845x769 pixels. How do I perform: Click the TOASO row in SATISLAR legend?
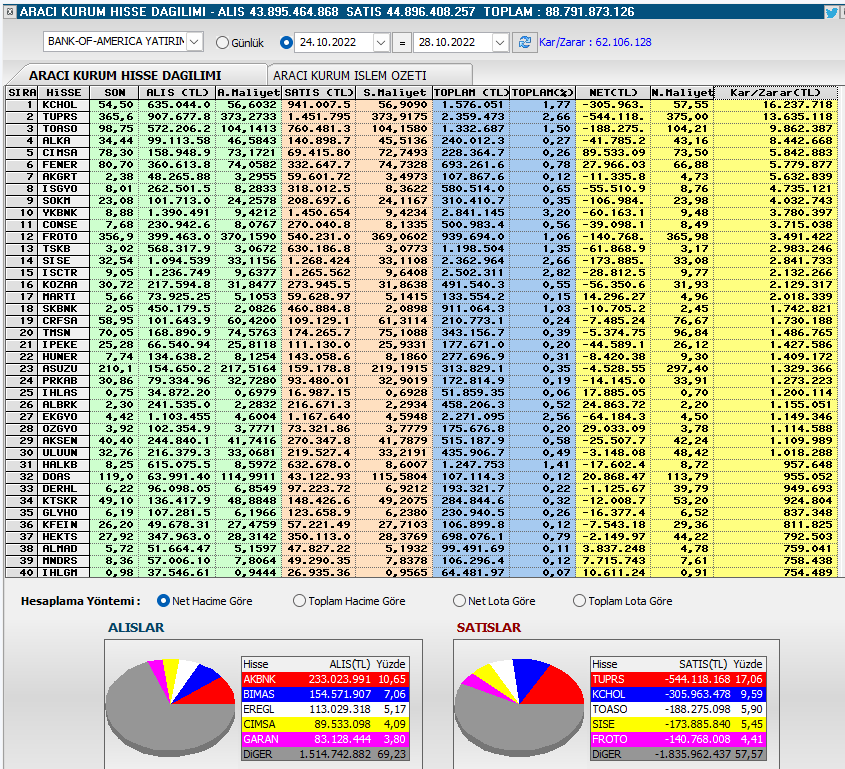[x=678, y=709]
